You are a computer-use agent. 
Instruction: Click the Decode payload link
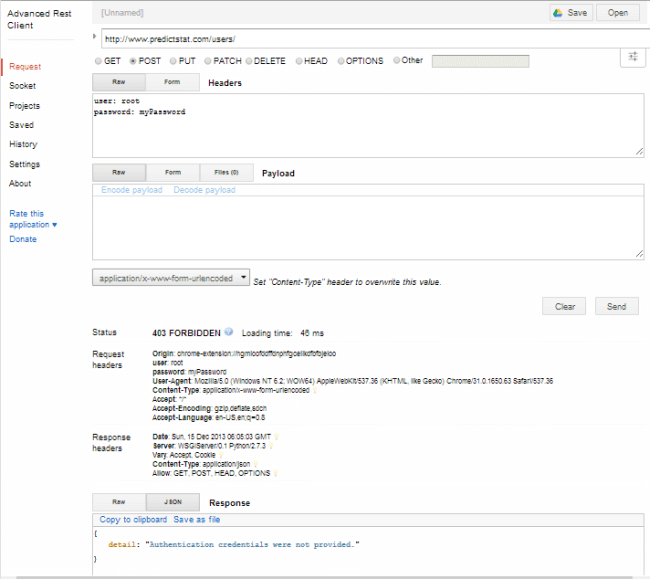pos(204,190)
